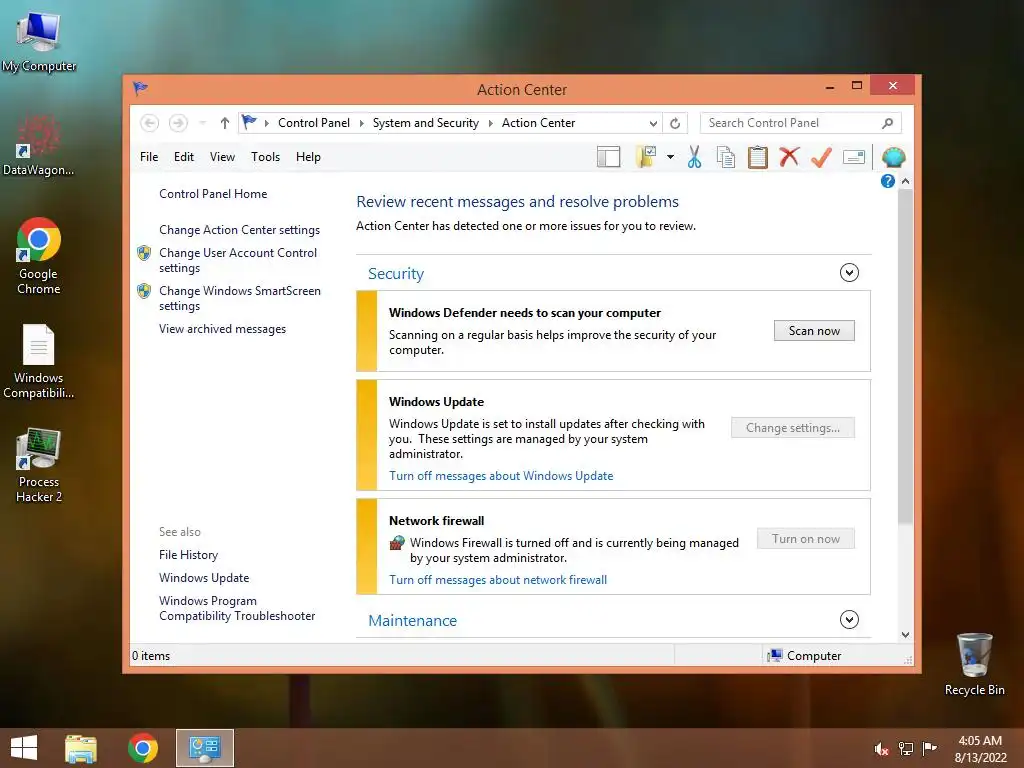Turn off messages about Windows Update
Screen dimensions: 1024x768
click(x=501, y=476)
